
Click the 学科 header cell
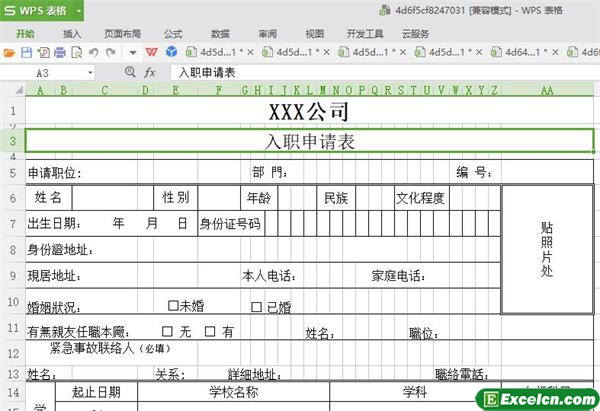click(x=415, y=392)
